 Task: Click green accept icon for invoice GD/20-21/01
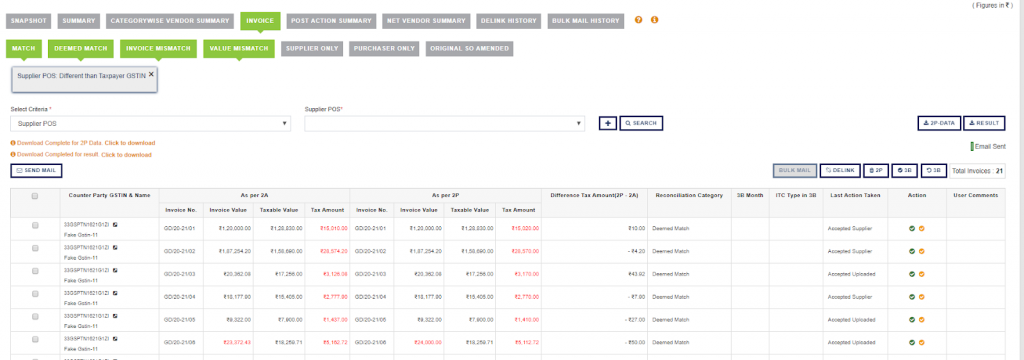tap(912, 229)
